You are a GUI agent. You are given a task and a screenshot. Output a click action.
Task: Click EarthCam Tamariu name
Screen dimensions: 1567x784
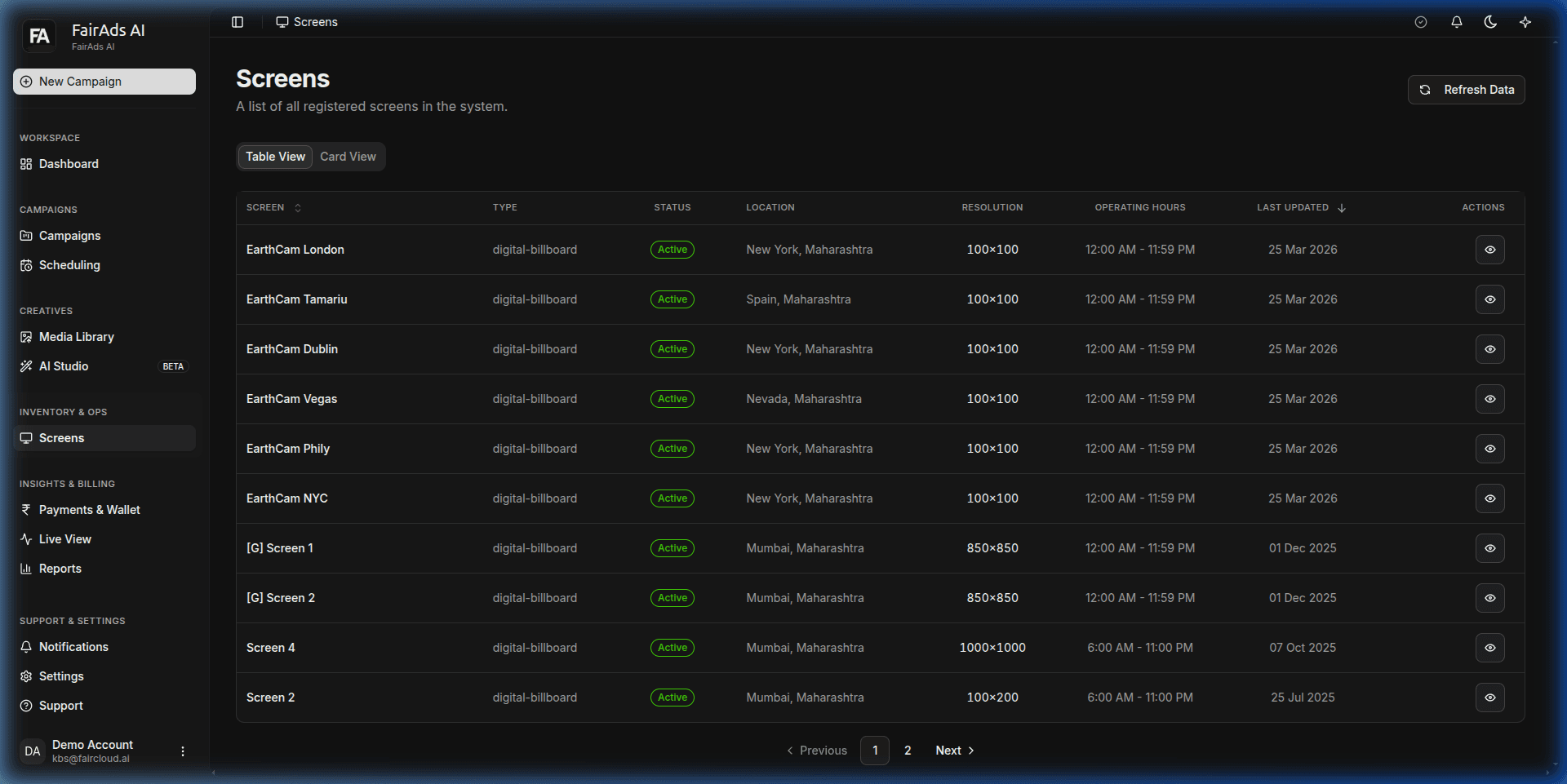[297, 299]
